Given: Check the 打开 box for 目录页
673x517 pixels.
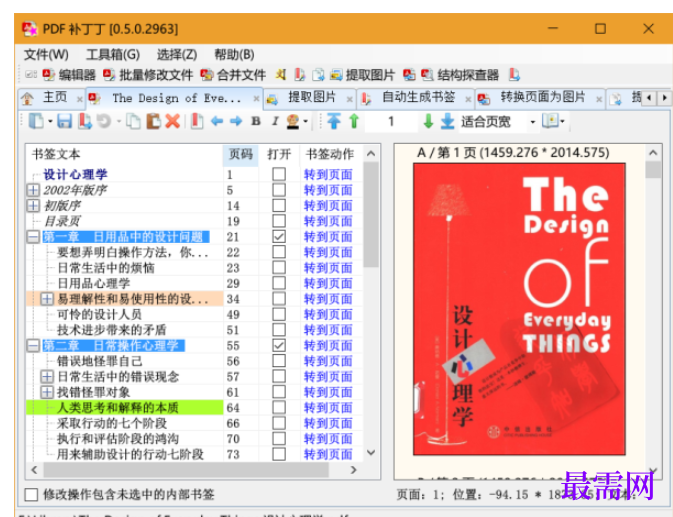Looking at the screenshot, I should click(x=279, y=221).
